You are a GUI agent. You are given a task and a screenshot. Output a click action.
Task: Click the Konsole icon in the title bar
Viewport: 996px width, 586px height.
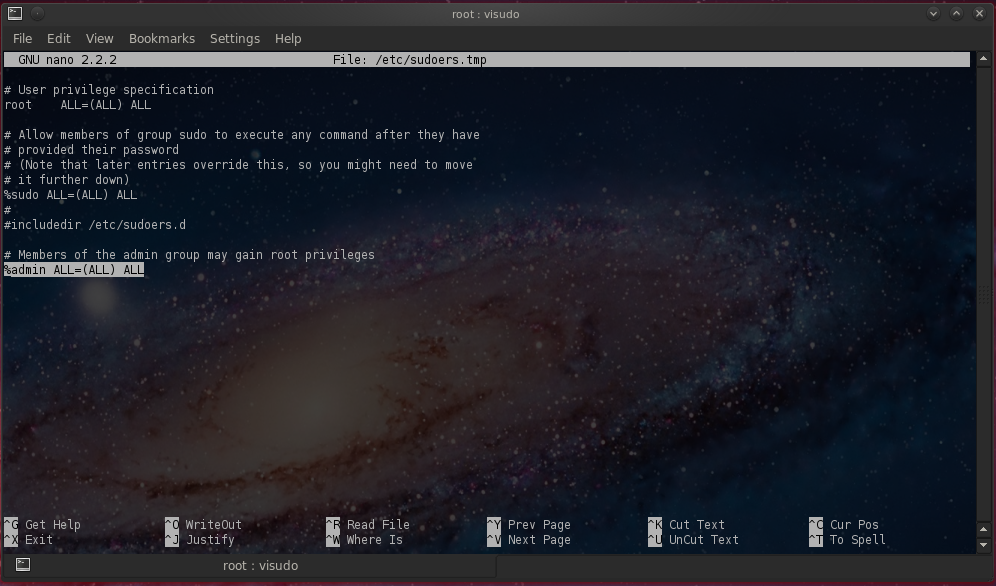(14, 14)
